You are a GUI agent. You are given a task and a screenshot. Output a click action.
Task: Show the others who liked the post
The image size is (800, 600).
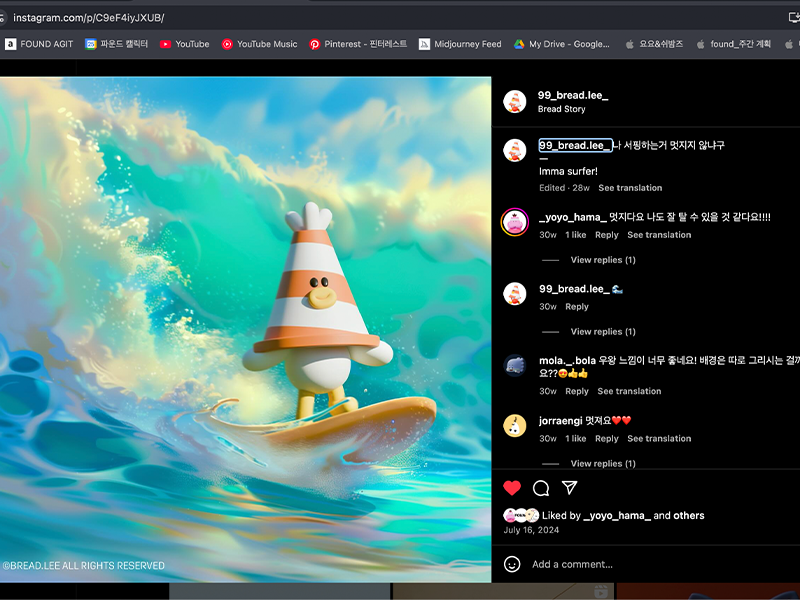[688, 516]
